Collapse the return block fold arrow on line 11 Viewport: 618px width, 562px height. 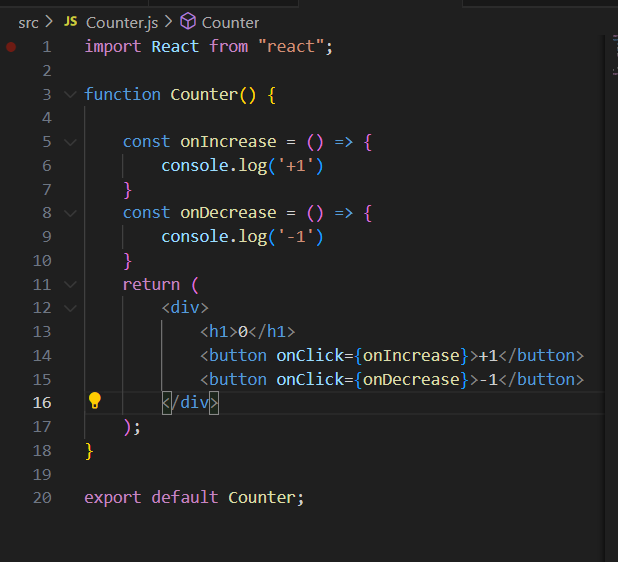(x=70, y=284)
